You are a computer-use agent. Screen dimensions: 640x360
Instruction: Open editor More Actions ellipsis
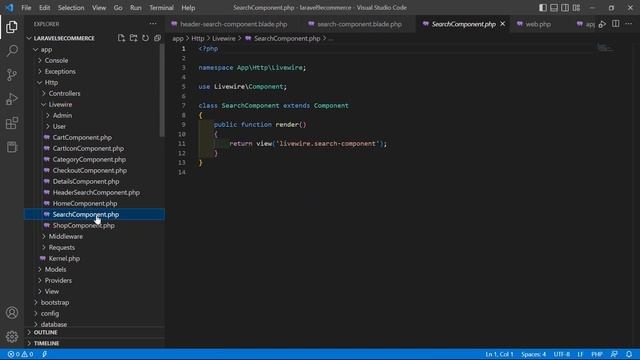629,24
